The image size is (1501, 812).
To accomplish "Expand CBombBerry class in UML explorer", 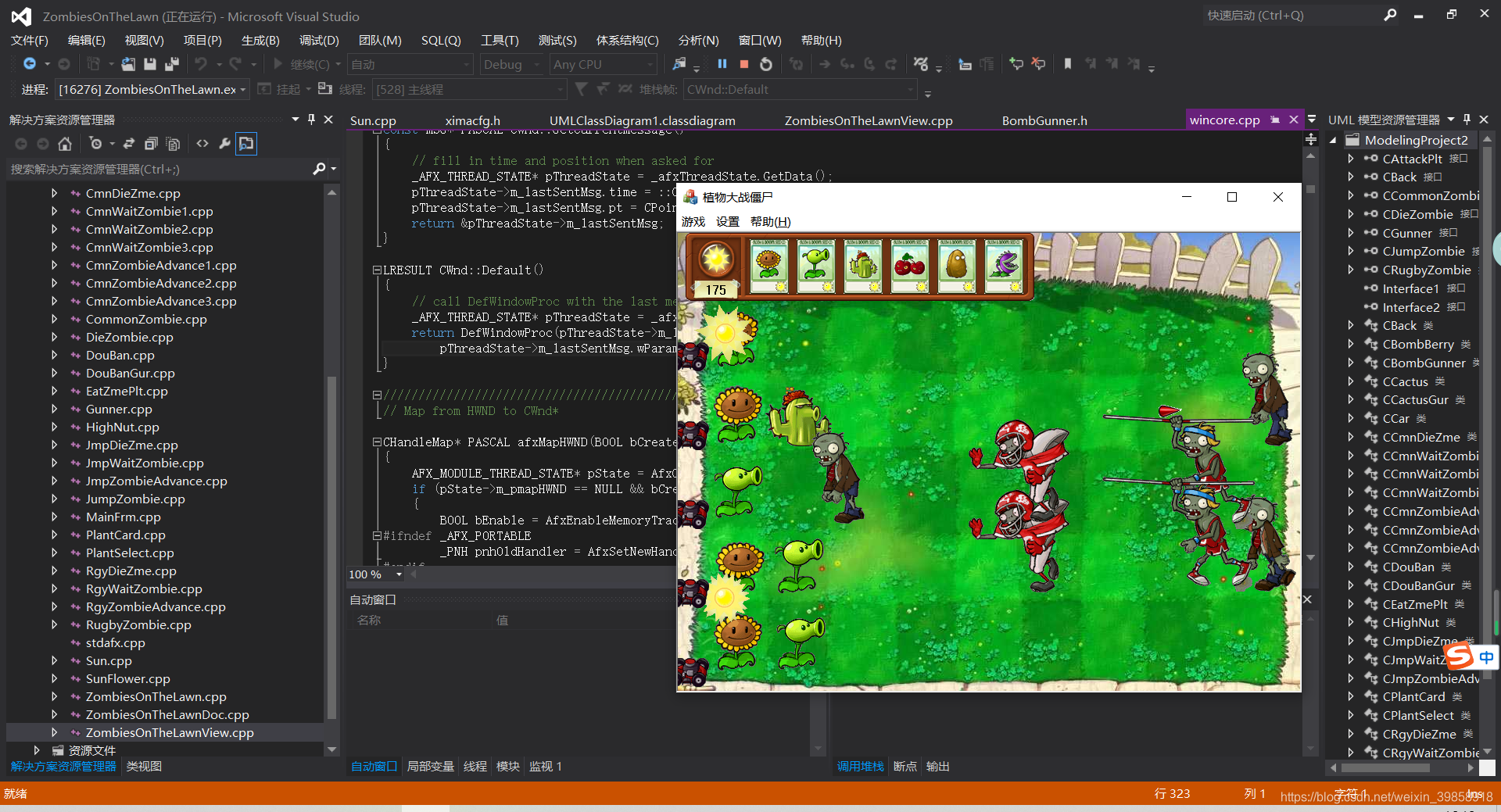I will pos(1350,344).
